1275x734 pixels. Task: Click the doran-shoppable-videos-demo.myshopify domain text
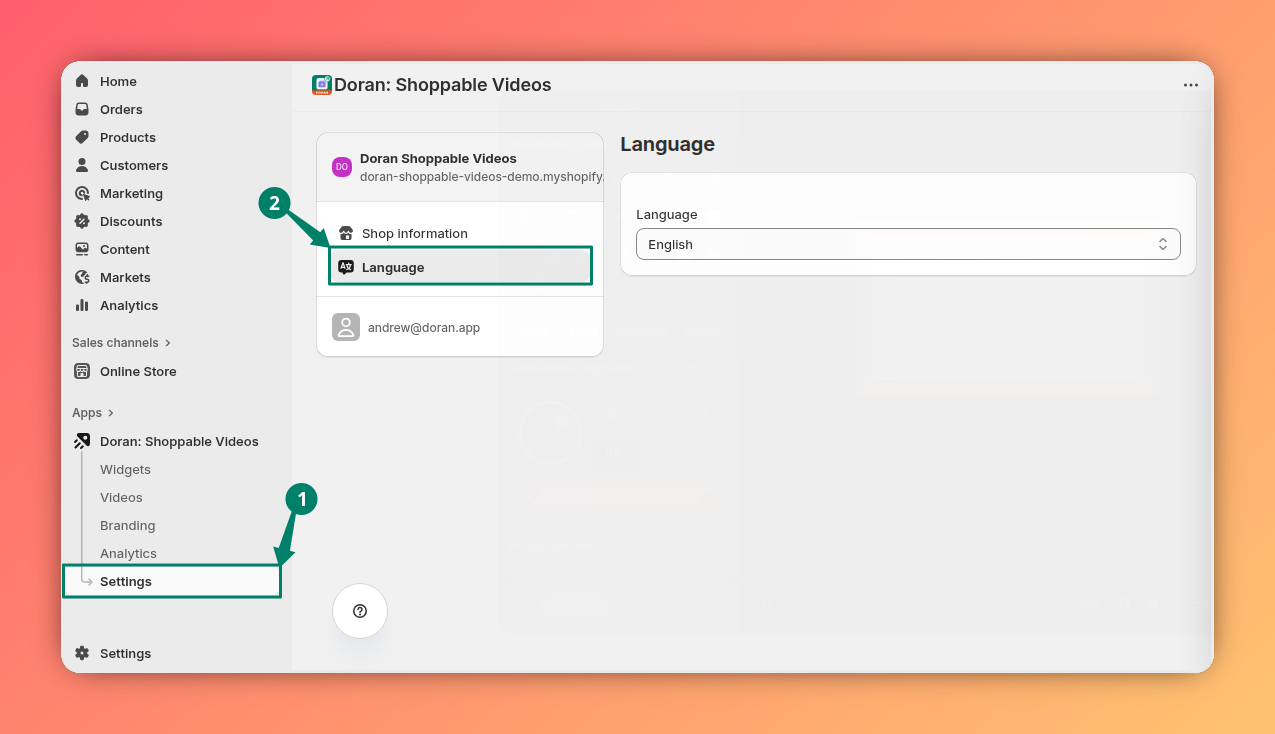point(481,176)
